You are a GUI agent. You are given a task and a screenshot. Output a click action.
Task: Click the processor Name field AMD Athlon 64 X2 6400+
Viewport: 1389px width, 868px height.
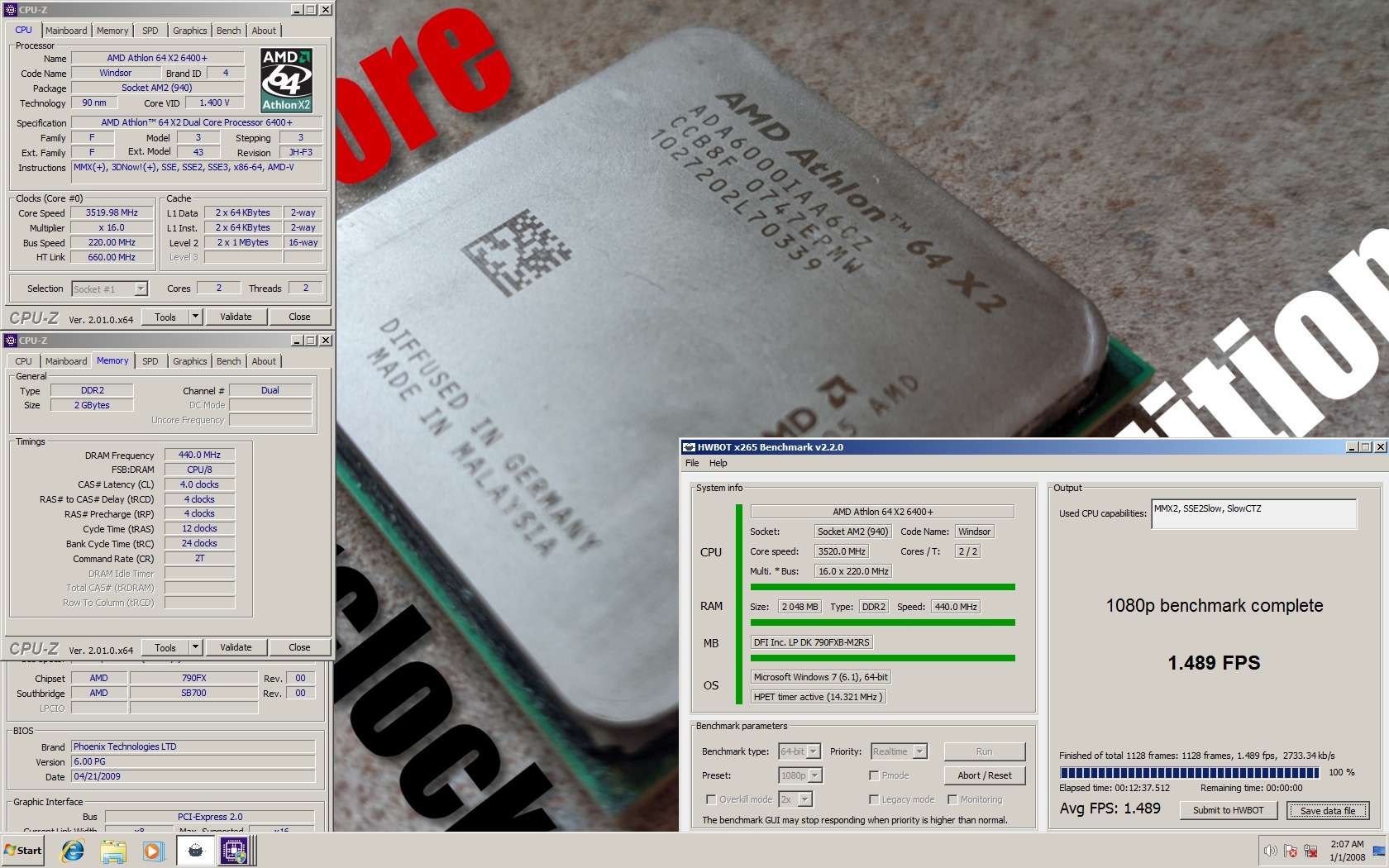(157, 58)
